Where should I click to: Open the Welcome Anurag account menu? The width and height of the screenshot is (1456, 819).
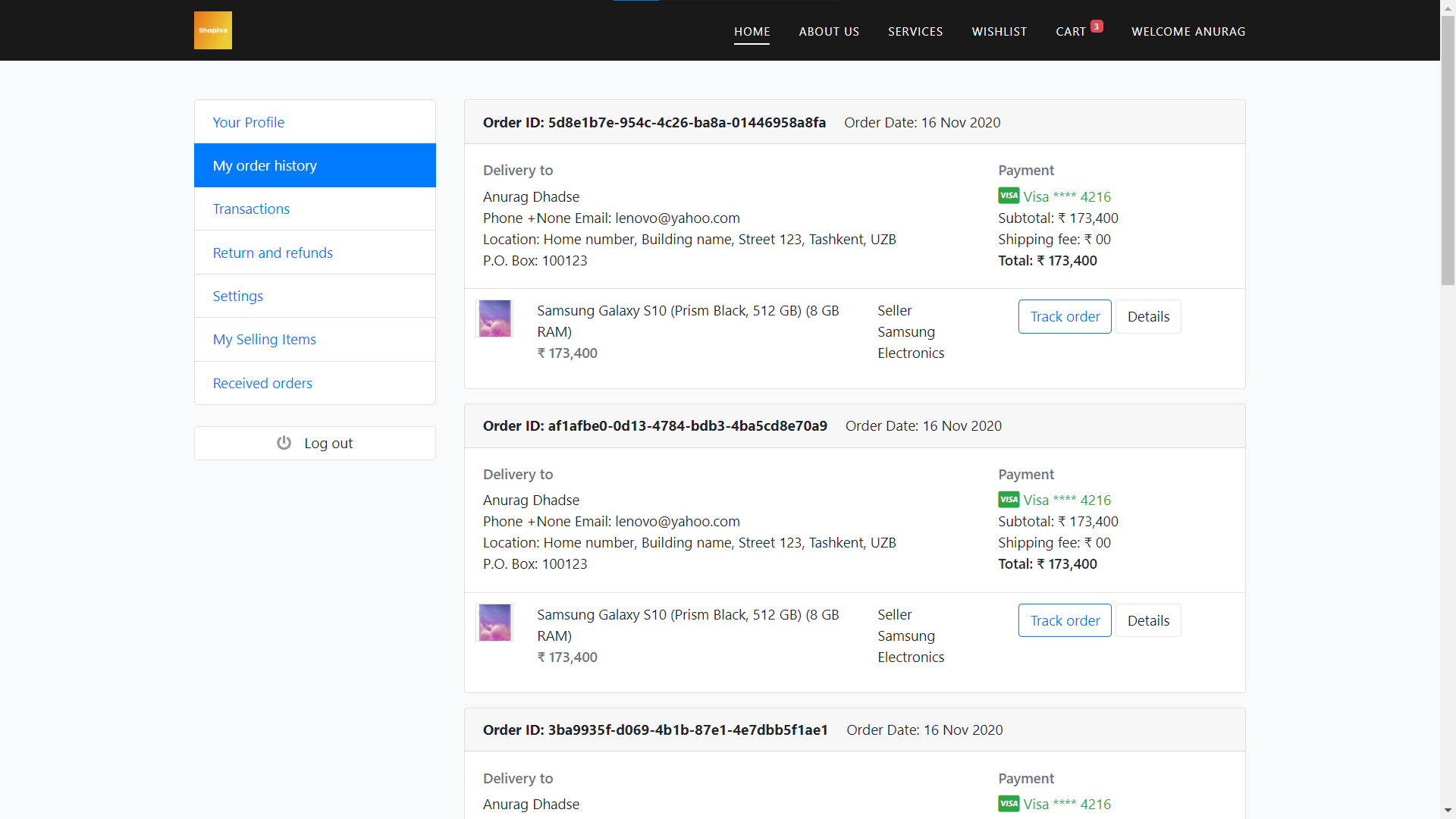[x=1188, y=32]
